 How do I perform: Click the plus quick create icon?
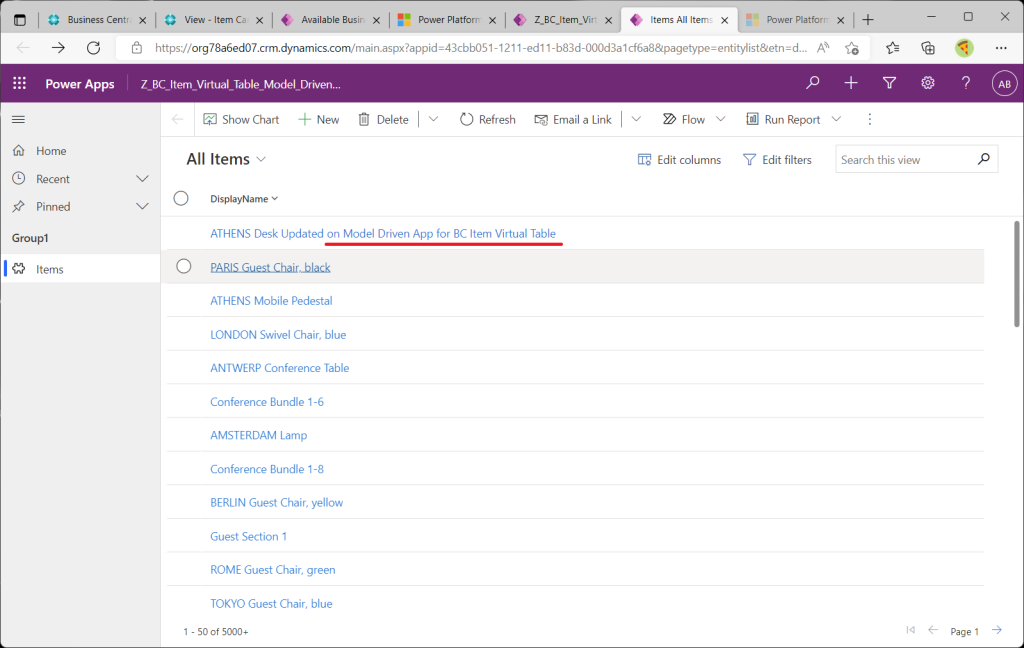(851, 84)
